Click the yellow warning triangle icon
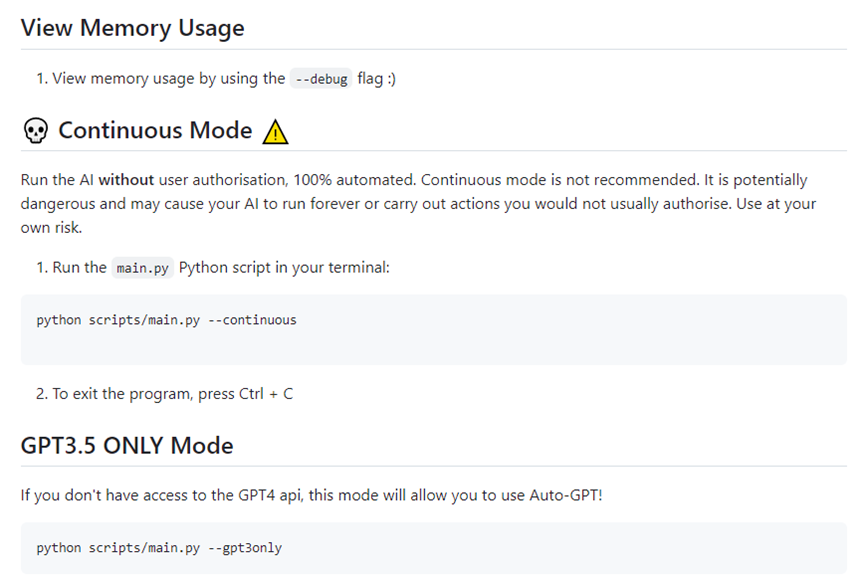Image resolution: width=865 pixels, height=586 pixels. coord(275,132)
